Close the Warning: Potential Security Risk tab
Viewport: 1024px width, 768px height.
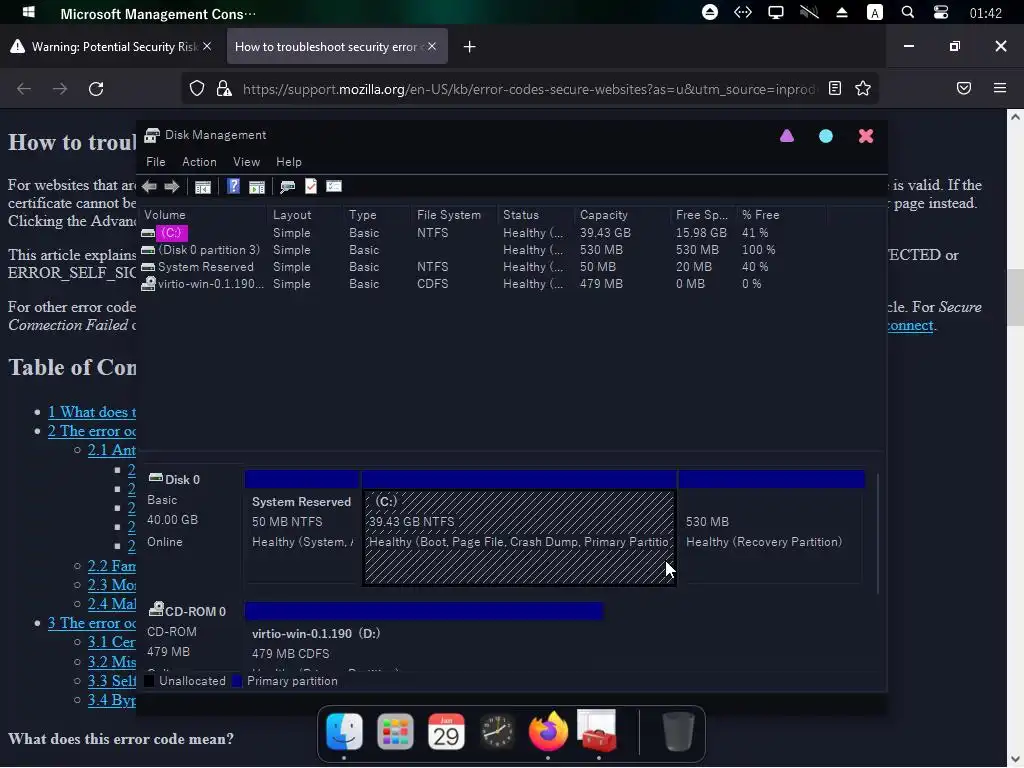[x=207, y=46]
